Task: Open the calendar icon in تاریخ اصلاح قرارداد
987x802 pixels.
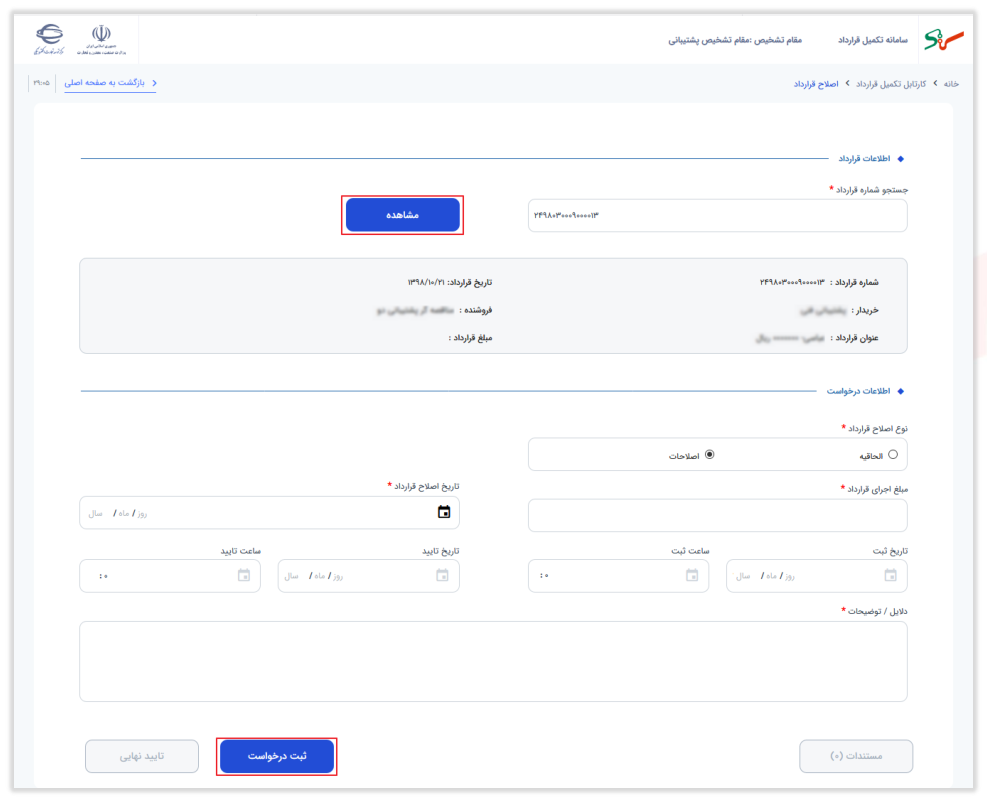Action: pyautogui.click(x=444, y=512)
